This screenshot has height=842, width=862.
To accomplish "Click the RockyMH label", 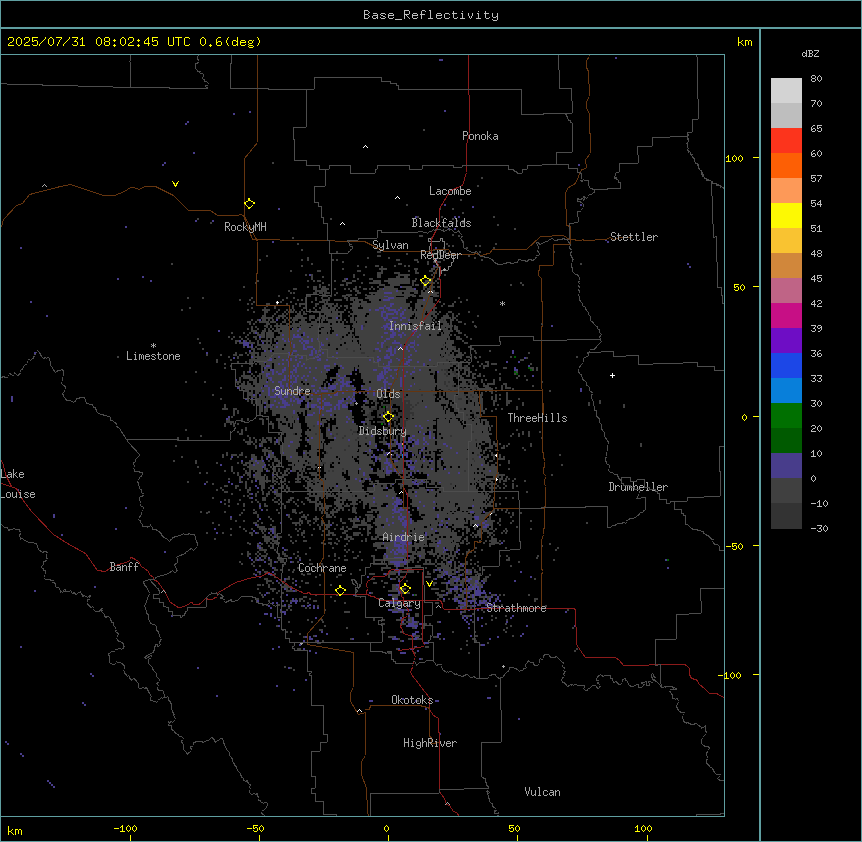I will pyautogui.click(x=245, y=227).
